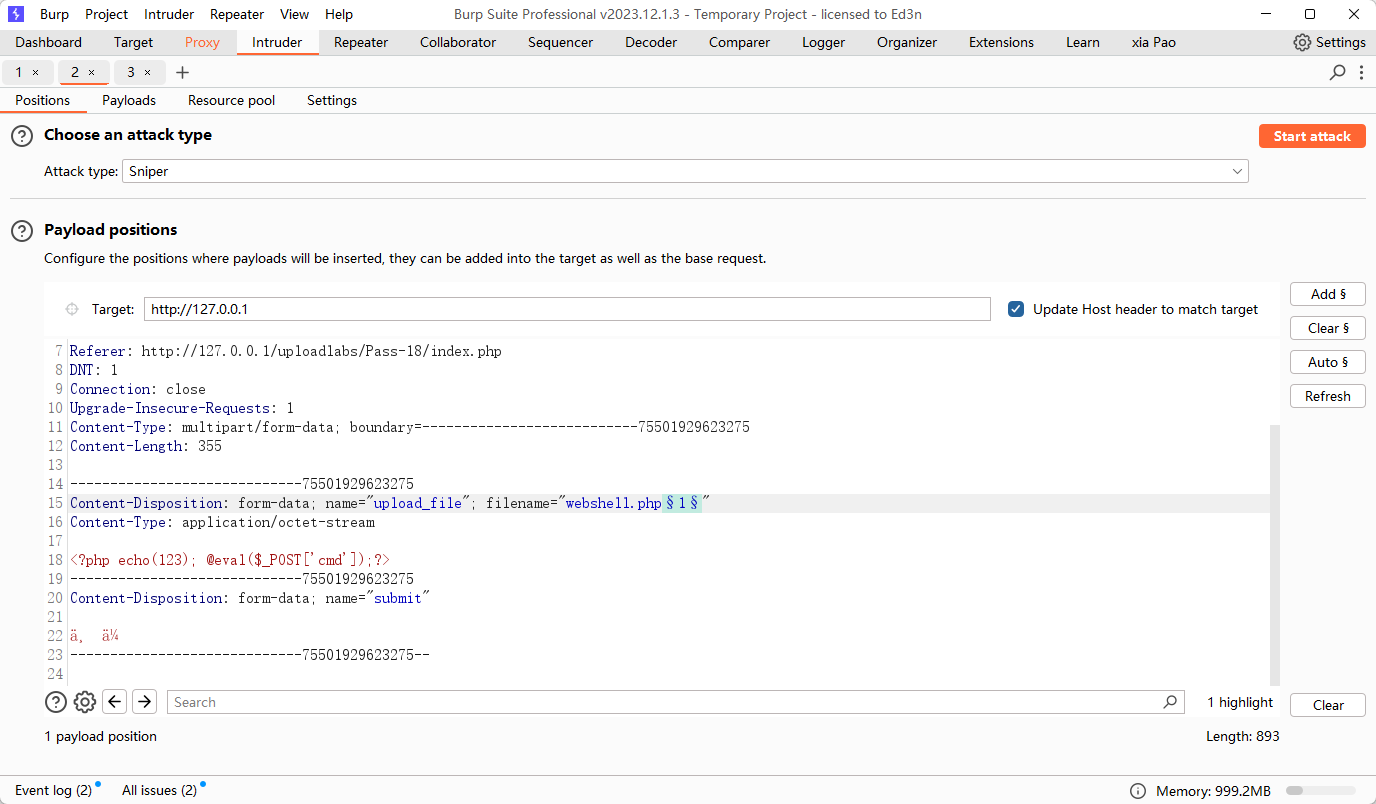Click the Content-Length: 355 line
This screenshot has height=804, width=1376.
pyautogui.click(x=146, y=446)
